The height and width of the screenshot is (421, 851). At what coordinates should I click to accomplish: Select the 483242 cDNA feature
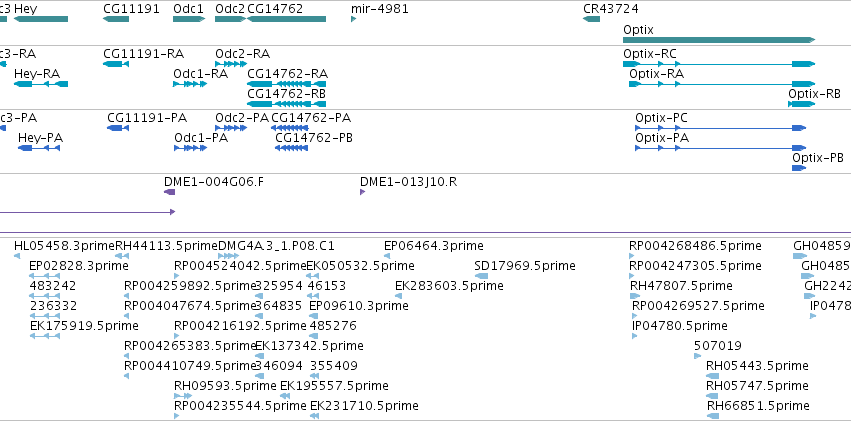[45, 296]
